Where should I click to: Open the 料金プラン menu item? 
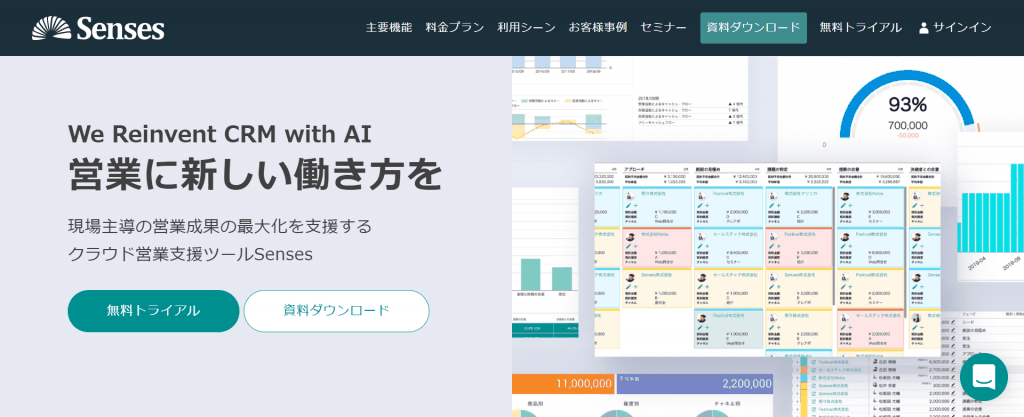point(455,27)
